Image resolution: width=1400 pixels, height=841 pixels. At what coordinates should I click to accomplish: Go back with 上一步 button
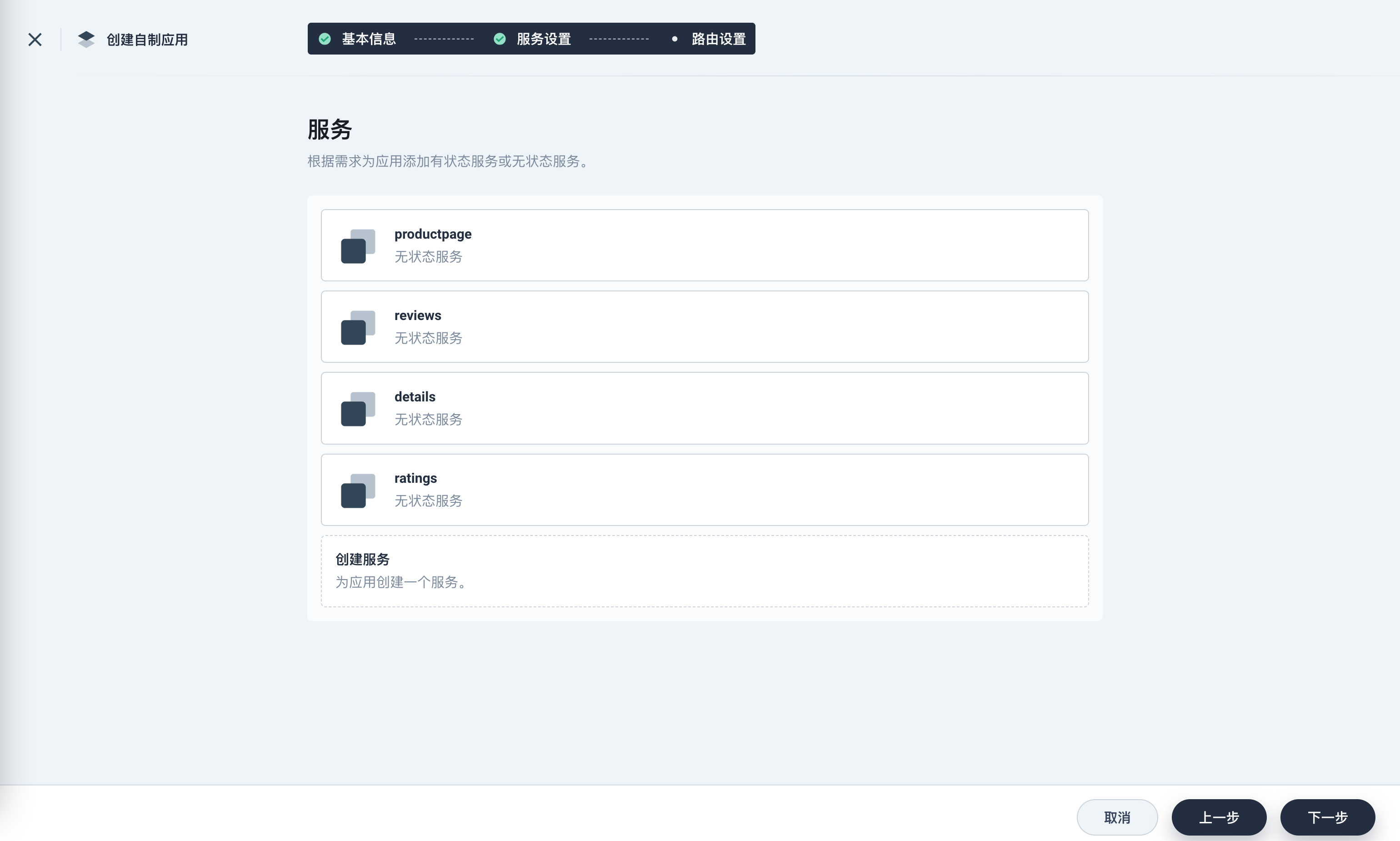[1219, 817]
